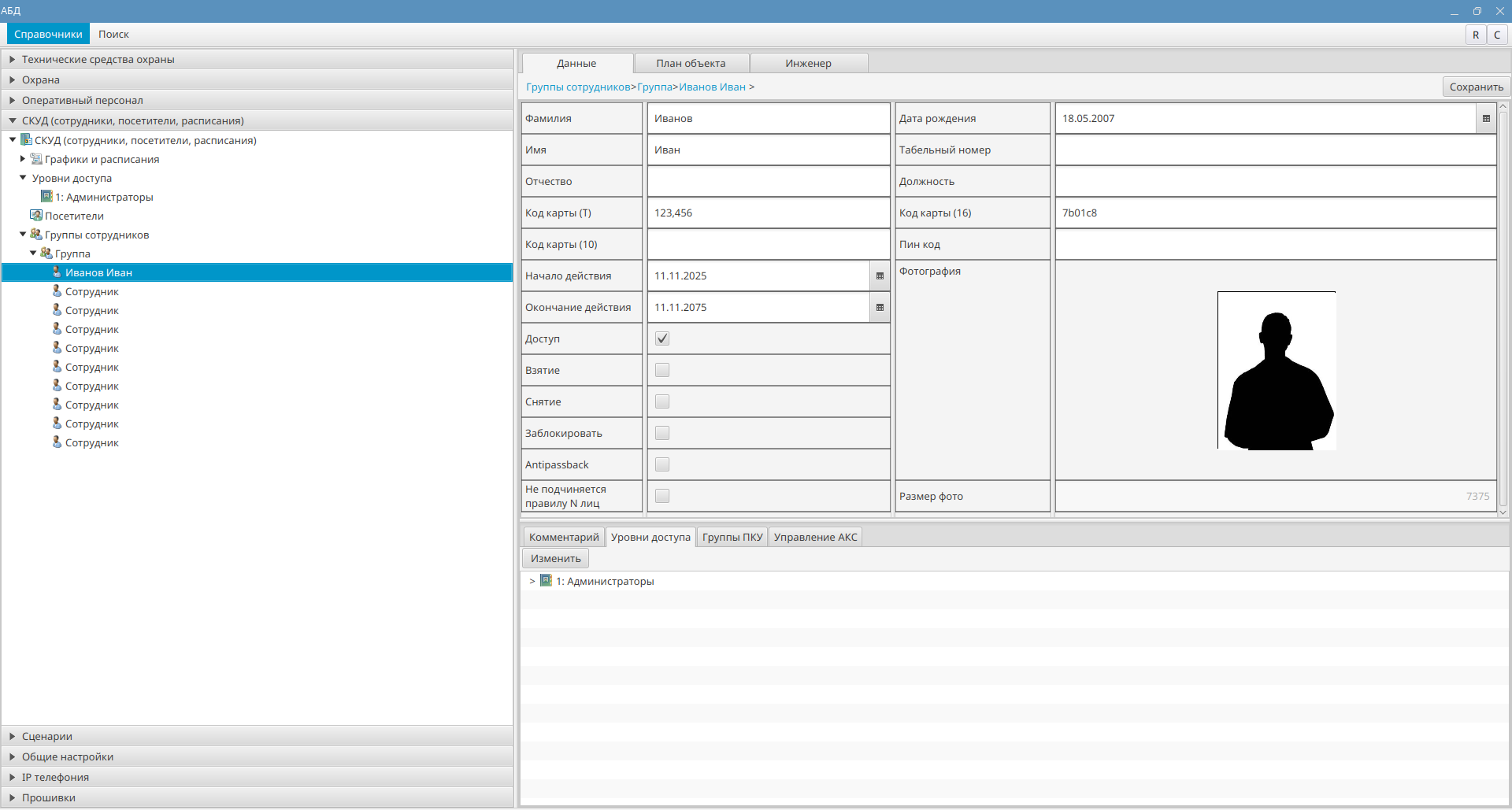Open calendar for Окончание действия date

(880, 308)
